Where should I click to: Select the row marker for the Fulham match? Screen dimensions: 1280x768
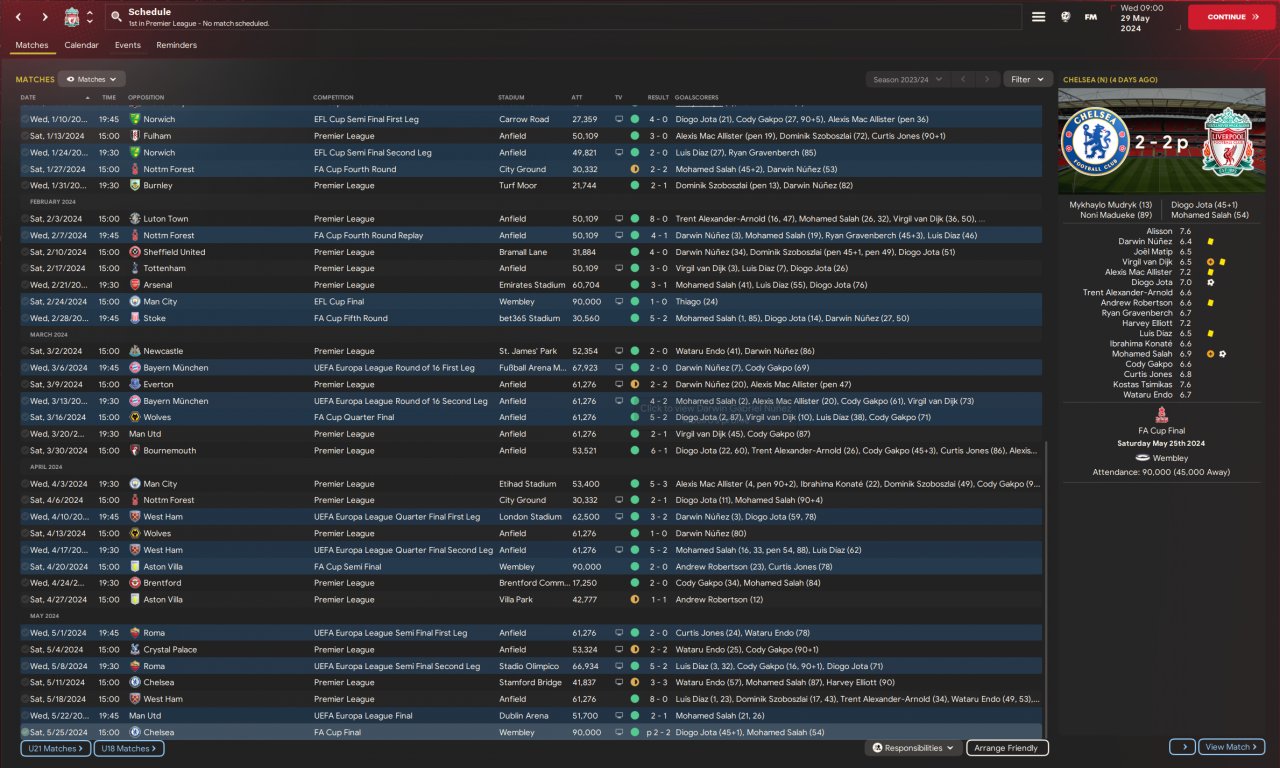(25, 136)
